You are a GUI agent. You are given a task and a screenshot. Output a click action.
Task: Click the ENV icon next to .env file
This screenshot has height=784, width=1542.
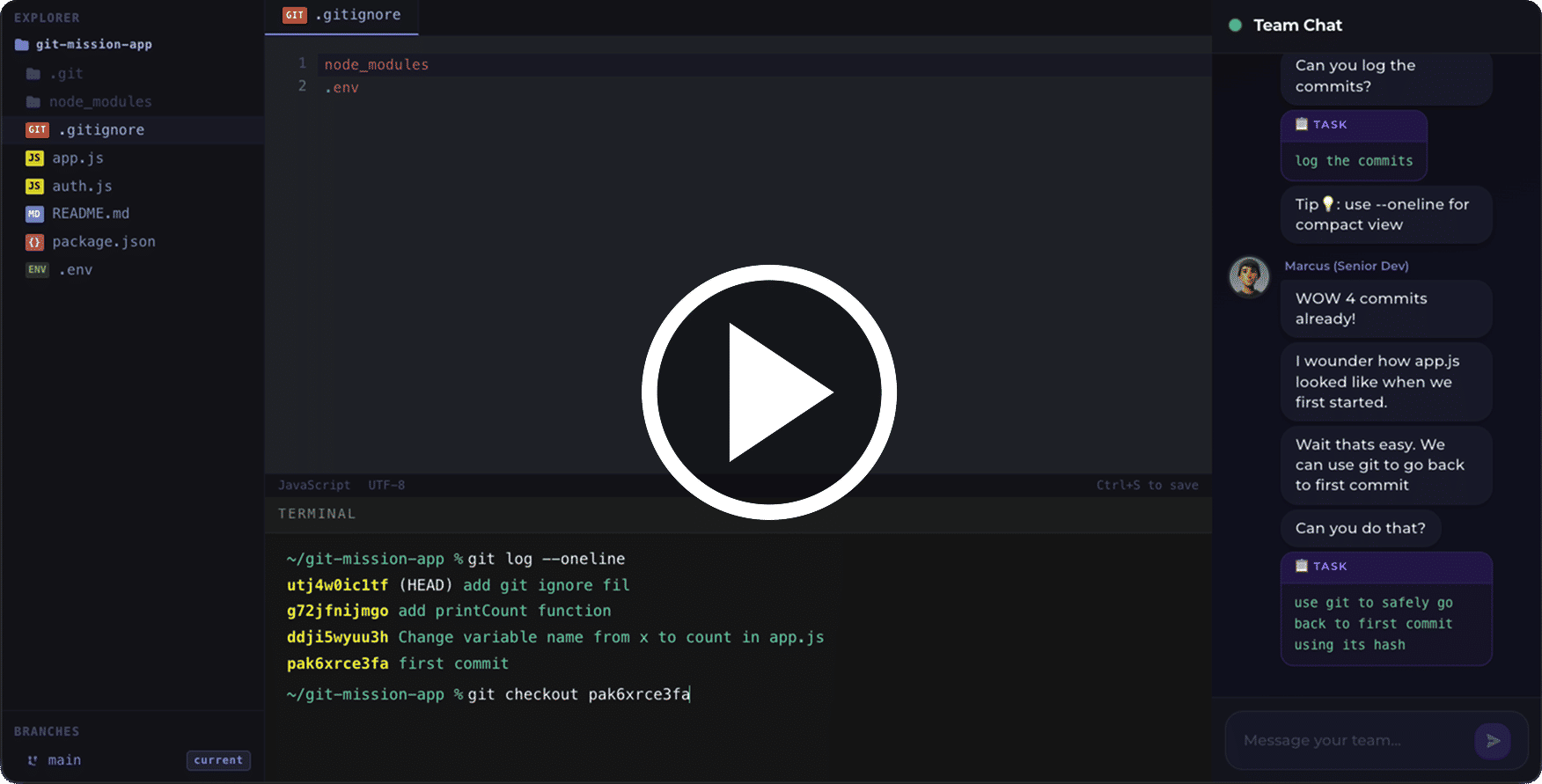[37, 270]
